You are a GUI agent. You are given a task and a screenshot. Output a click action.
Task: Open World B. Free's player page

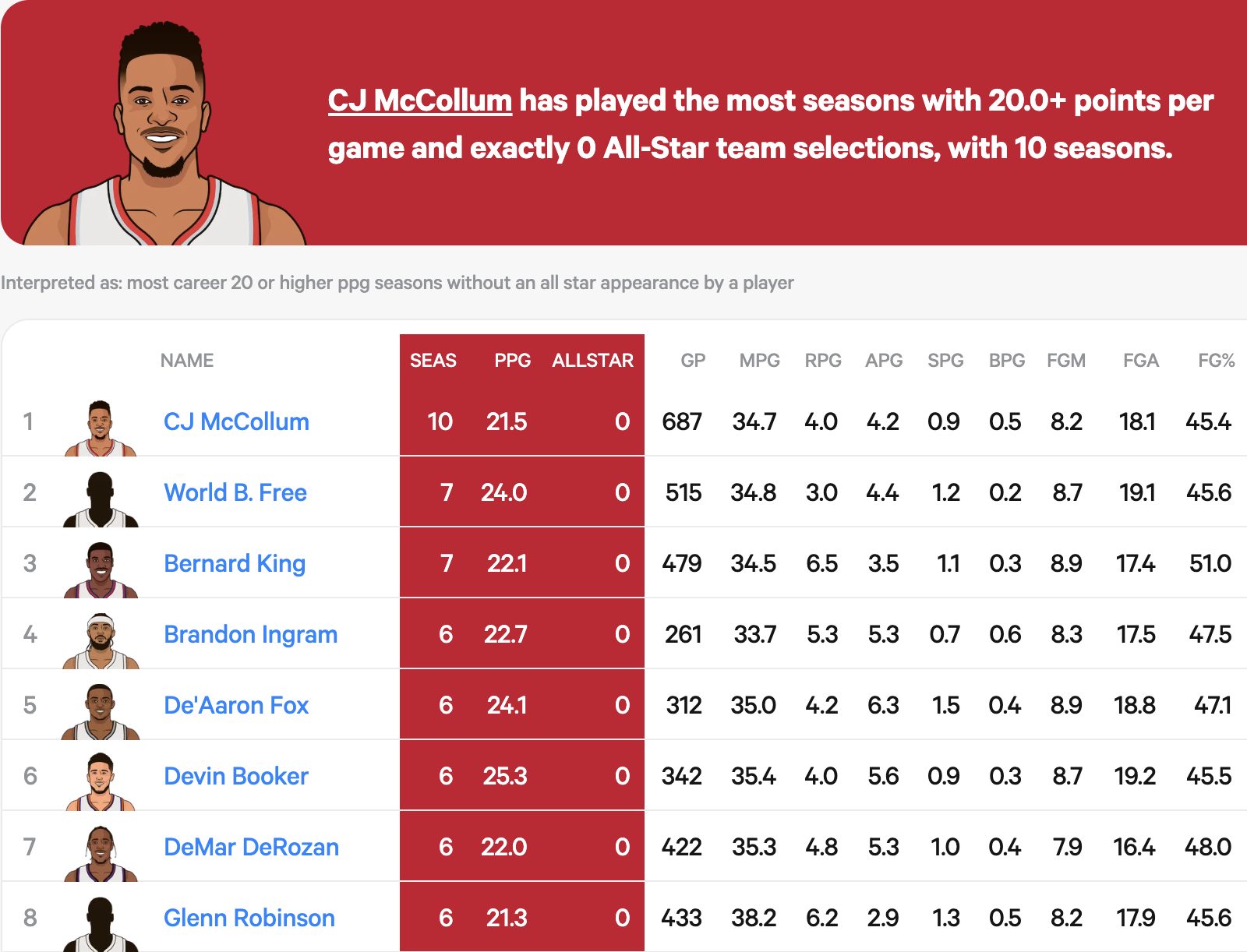[235, 492]
